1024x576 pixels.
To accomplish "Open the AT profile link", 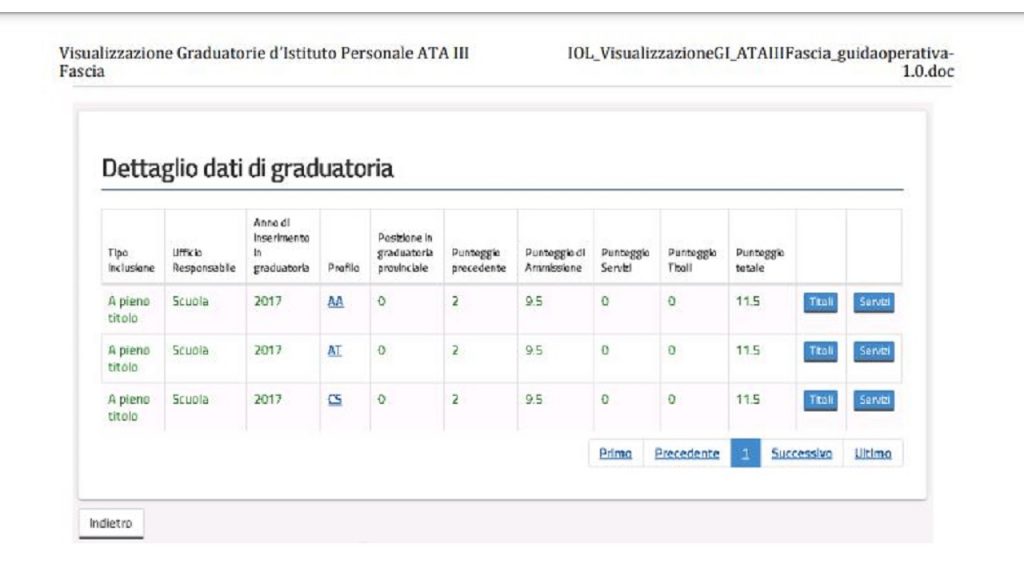I will (336, 352).
